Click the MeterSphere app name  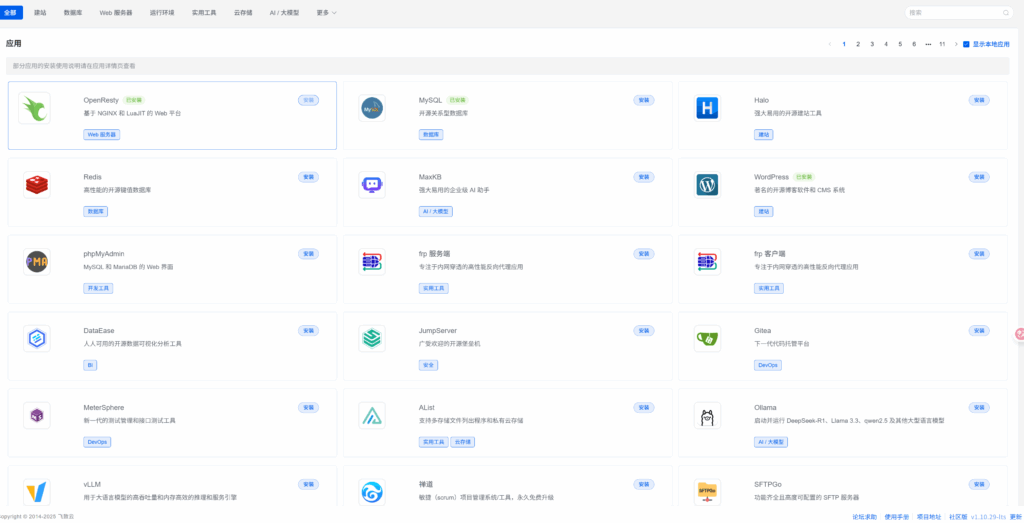(104, 407)
